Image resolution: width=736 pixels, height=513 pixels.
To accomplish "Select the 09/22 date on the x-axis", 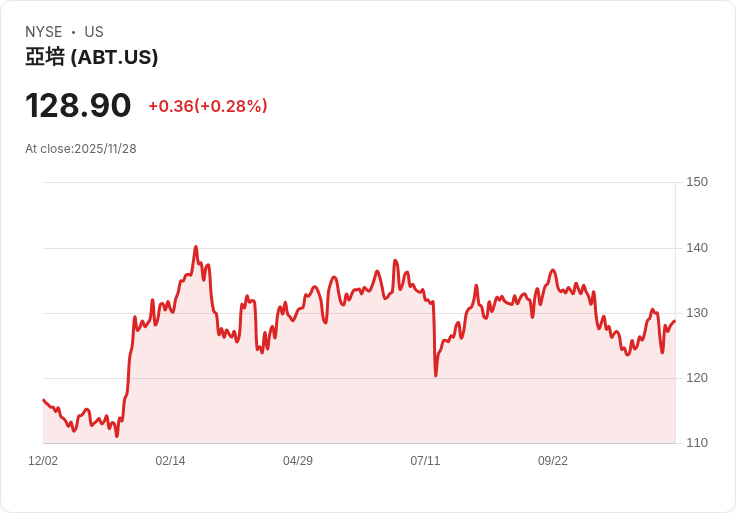I will (x=553, y=461).
